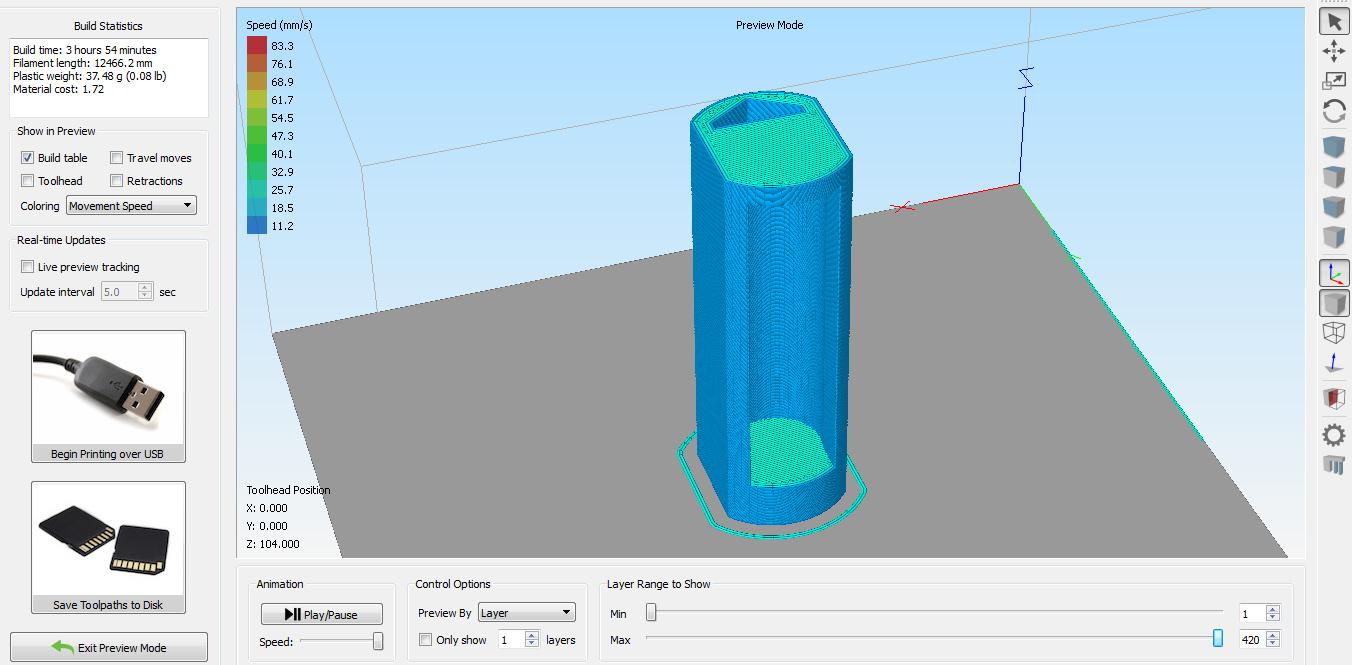
Task: Activate the scale model tool
Action: click(x=1334, y=81)
